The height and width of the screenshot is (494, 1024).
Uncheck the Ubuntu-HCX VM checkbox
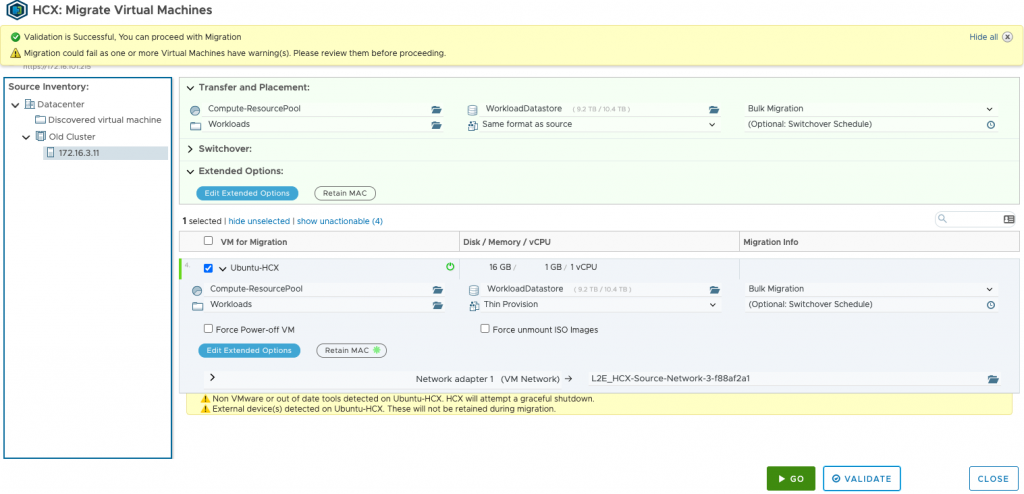208,268
